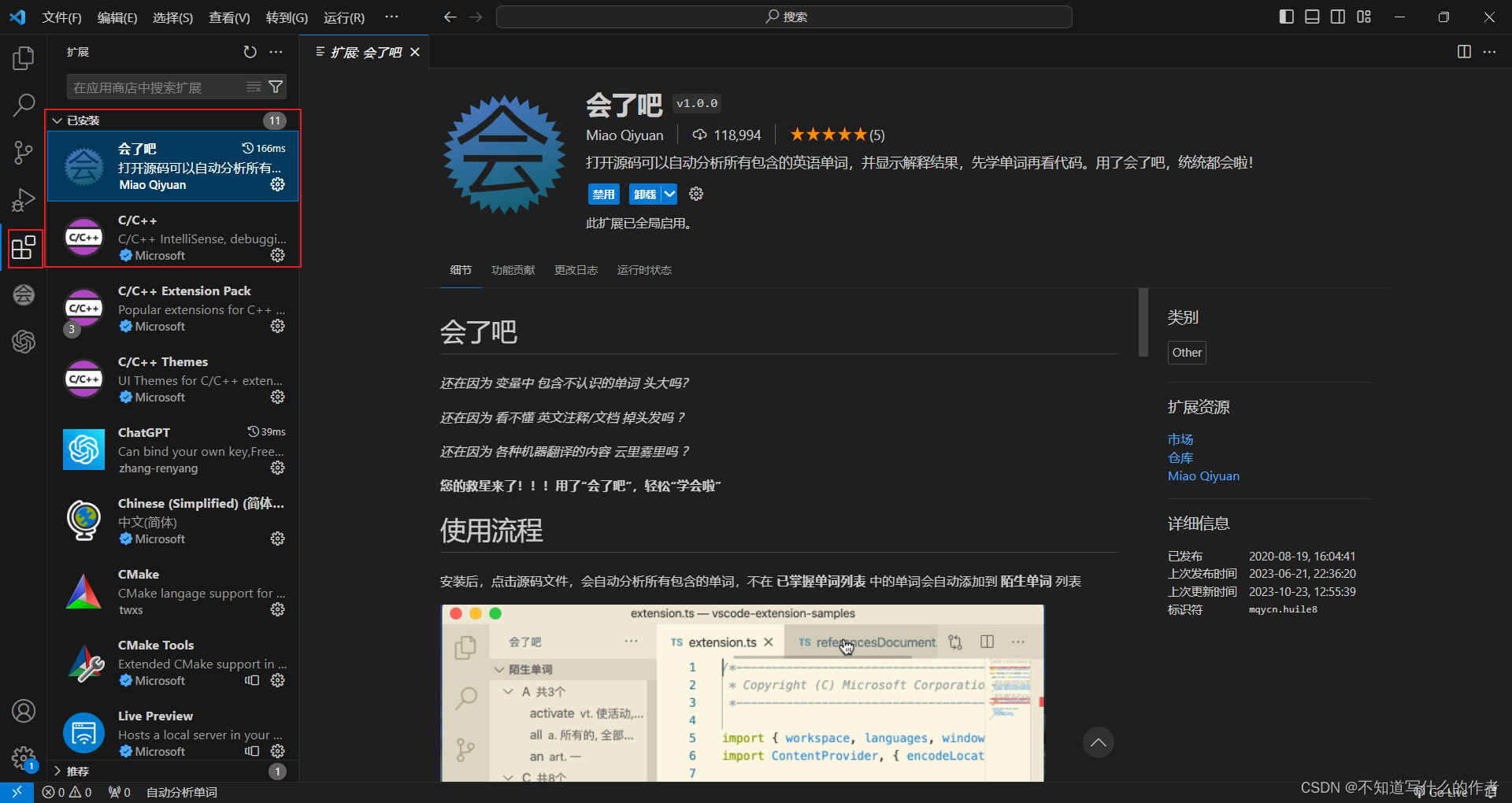Click the details page vertical scrollbar

click(1143, 322)
